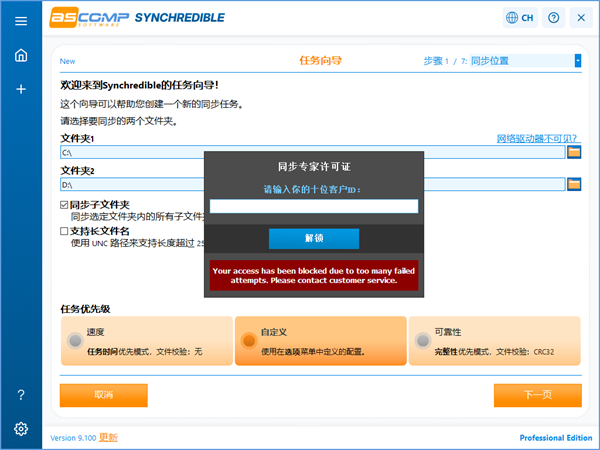600x450 pixels.
Task: Click the plus icon to add task
Action: tap(21, 89)
